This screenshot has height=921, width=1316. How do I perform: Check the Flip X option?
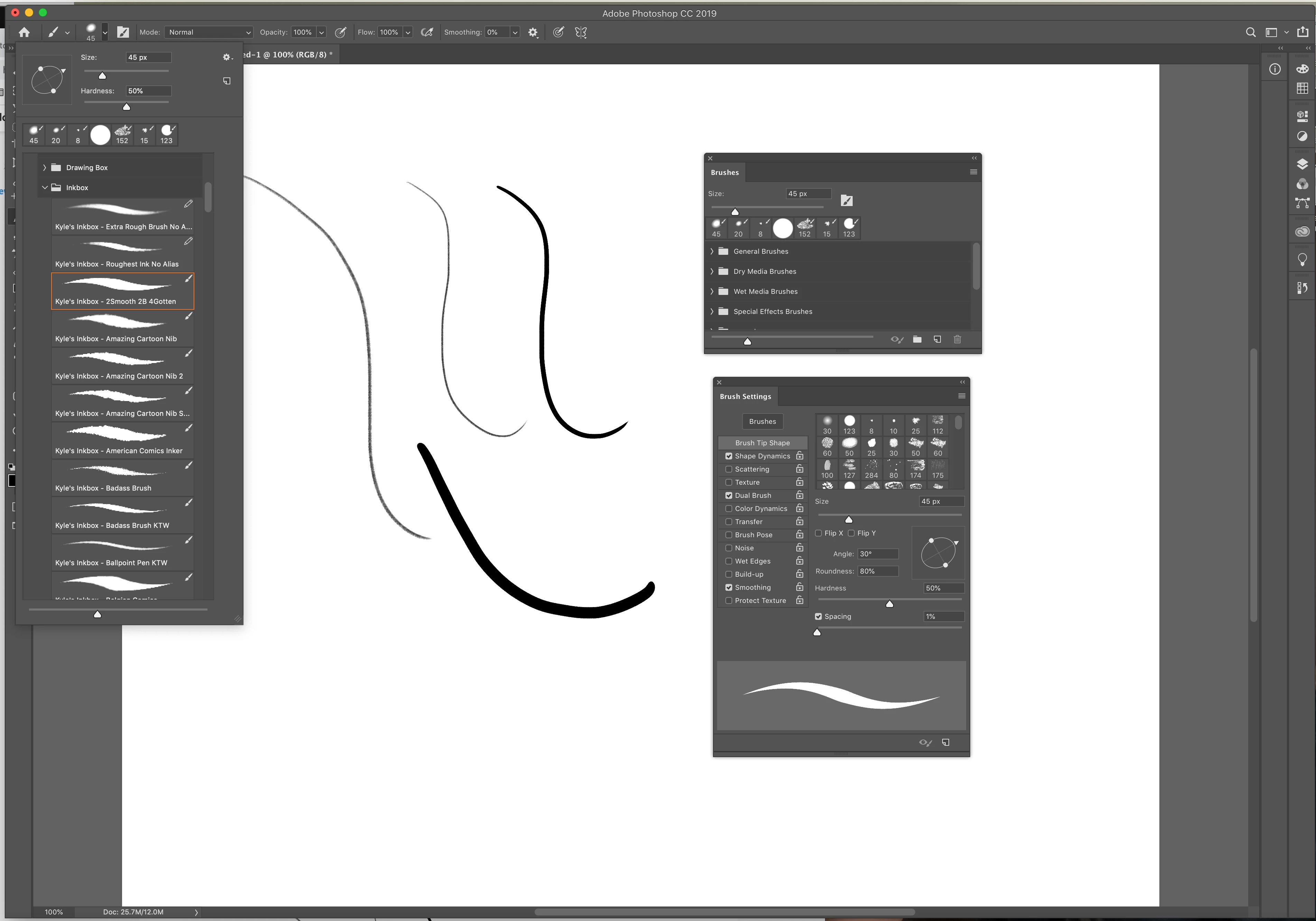pos(818,533)
